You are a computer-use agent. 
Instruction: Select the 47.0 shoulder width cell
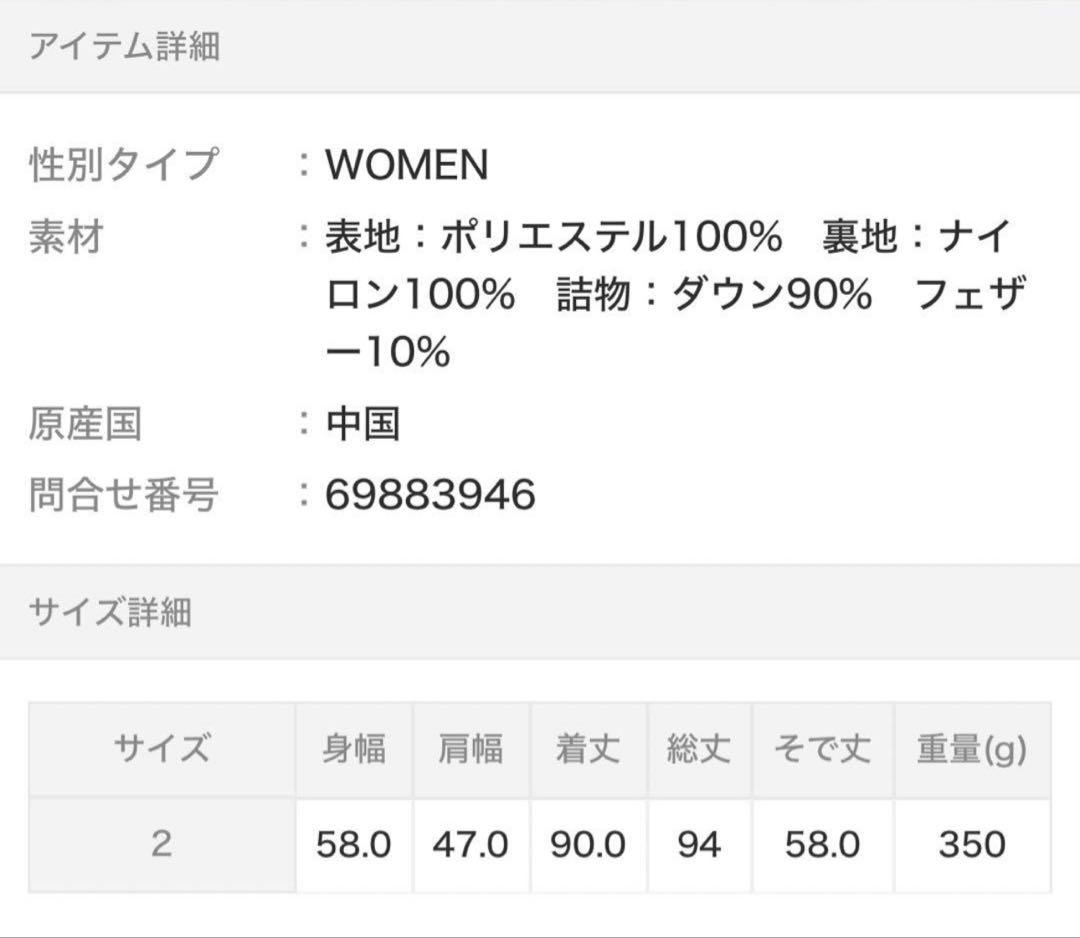[471, 845]
